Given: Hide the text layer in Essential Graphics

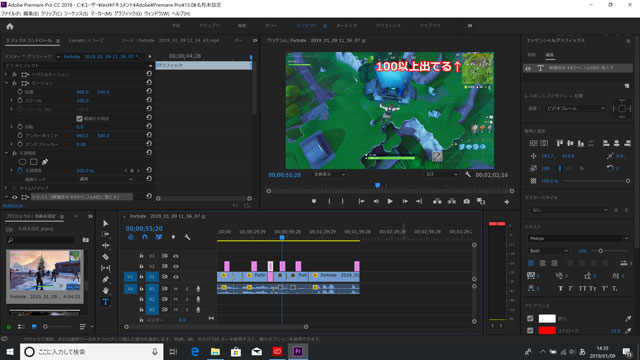Looking at the screenshot, I should 528,68.
